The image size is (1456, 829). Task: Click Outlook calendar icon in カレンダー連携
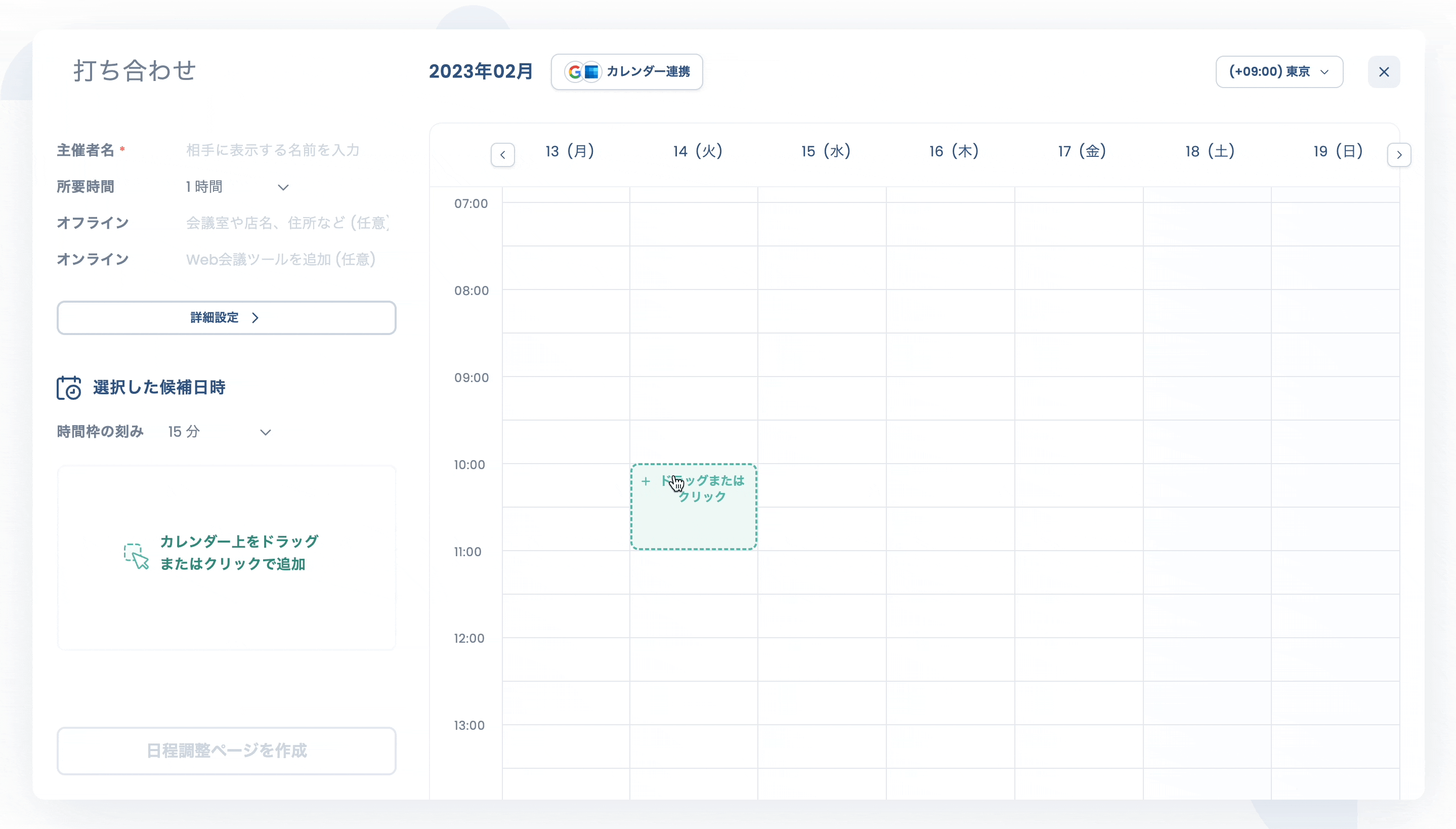[x=592, y=72]
